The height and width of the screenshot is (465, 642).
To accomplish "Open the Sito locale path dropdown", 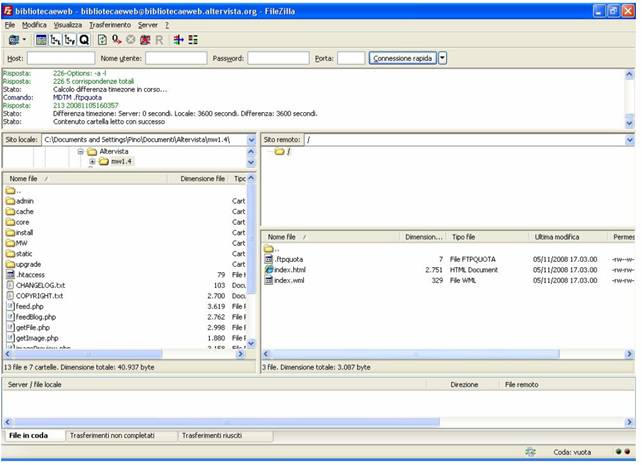I will coord(251,140).
